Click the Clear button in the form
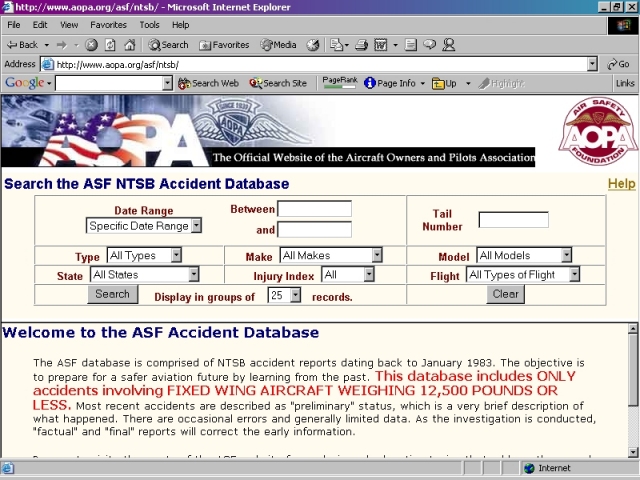 tap(505, 294)
